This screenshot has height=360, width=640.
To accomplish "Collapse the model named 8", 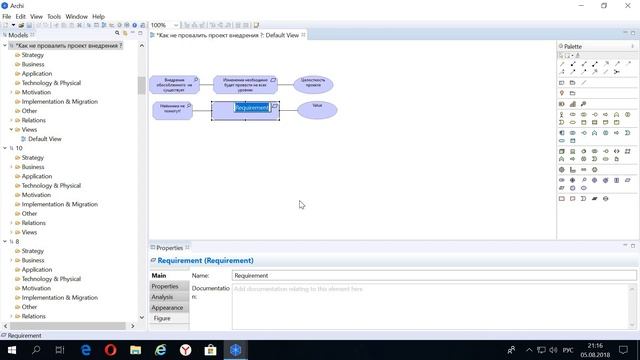I will (5, 242).
